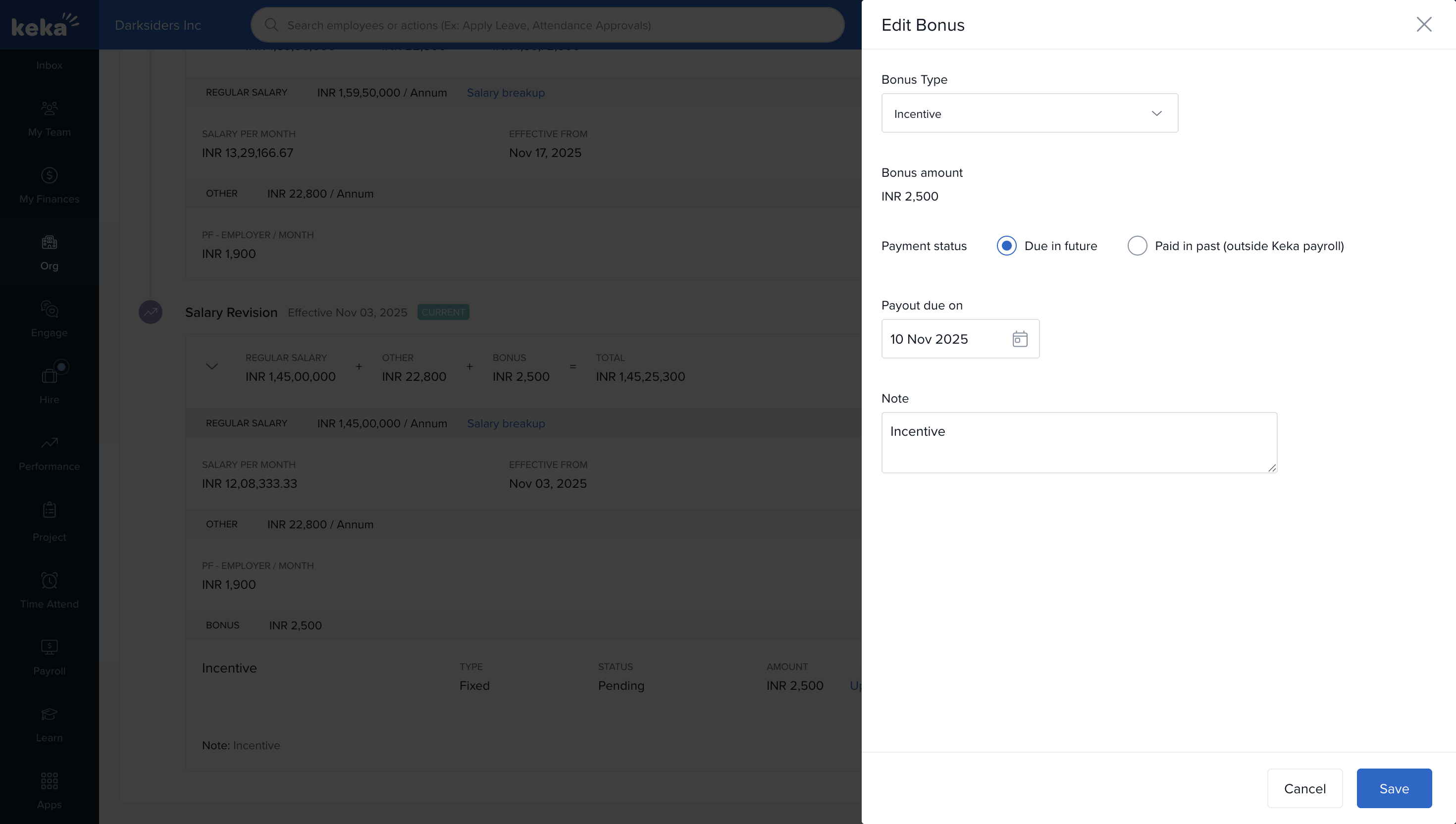Select the Due in future payment status

[1007, 246]
